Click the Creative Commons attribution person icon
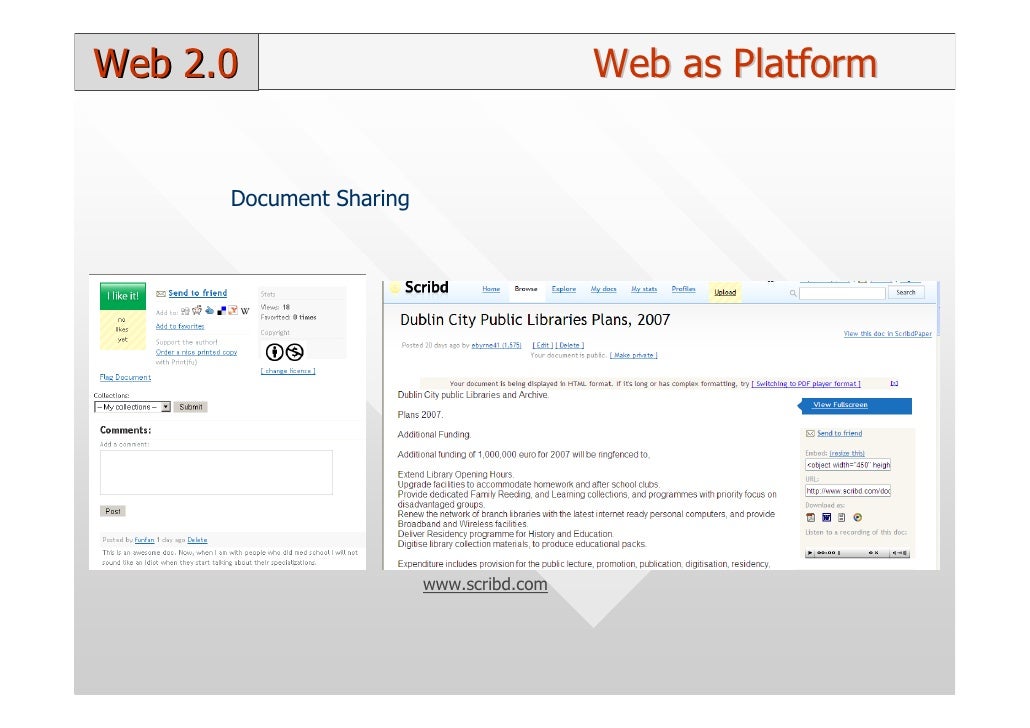This screenshot has height=728, width=1030. click(275, 352)
